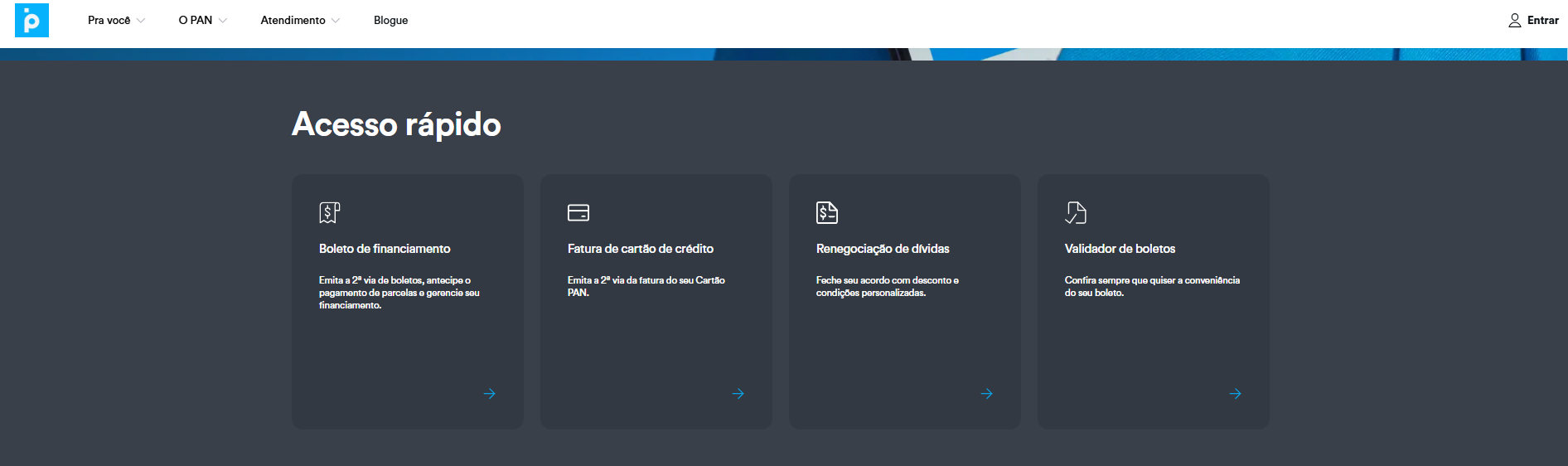Open the Blogue menu item
Viewport: 1568px width, 466px height.
[390, 21]
